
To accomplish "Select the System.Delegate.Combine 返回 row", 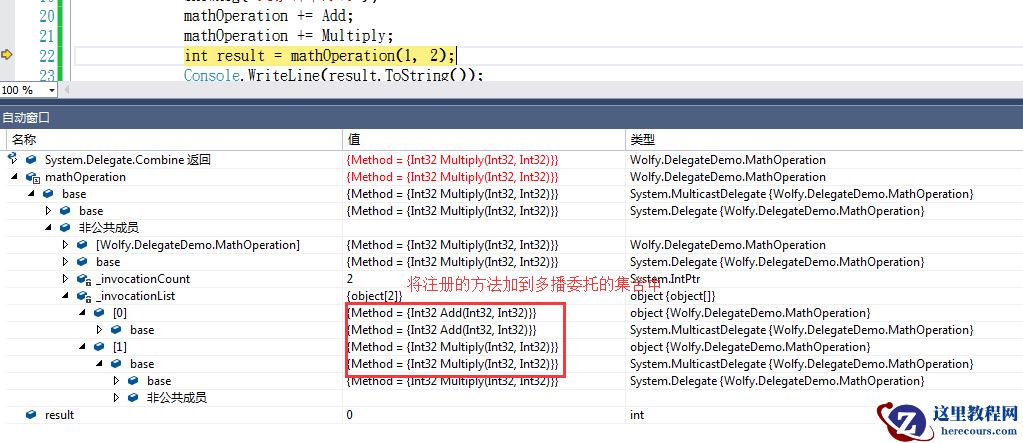I will (x=128, y=160).
